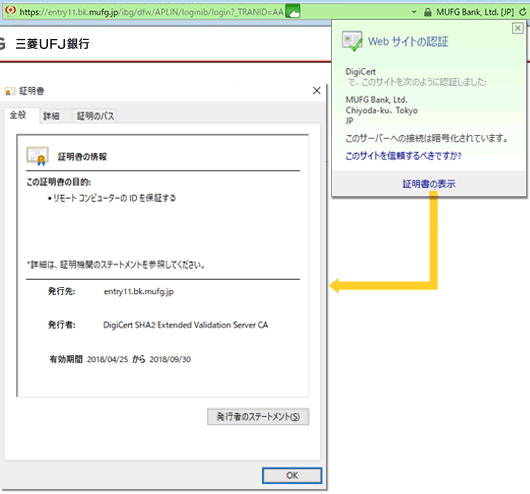Click the certificate ribbon icon beside 証明書の情報
This screenshot has width=530, height=494.
pos(38,156)
